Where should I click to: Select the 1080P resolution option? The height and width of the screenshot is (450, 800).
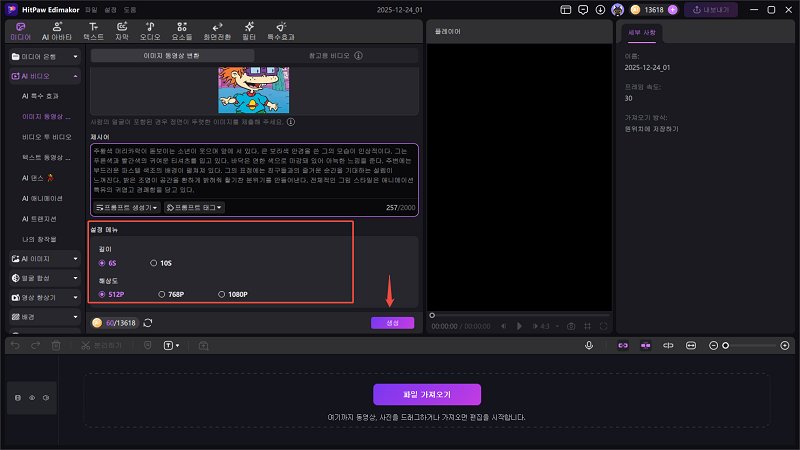(x=233, y=294)
